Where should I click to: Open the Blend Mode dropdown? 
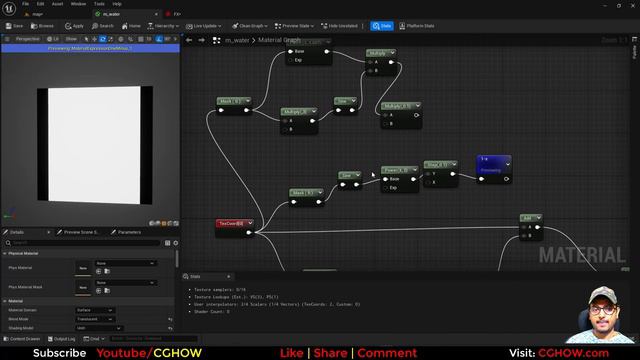(x=95, y=319)
